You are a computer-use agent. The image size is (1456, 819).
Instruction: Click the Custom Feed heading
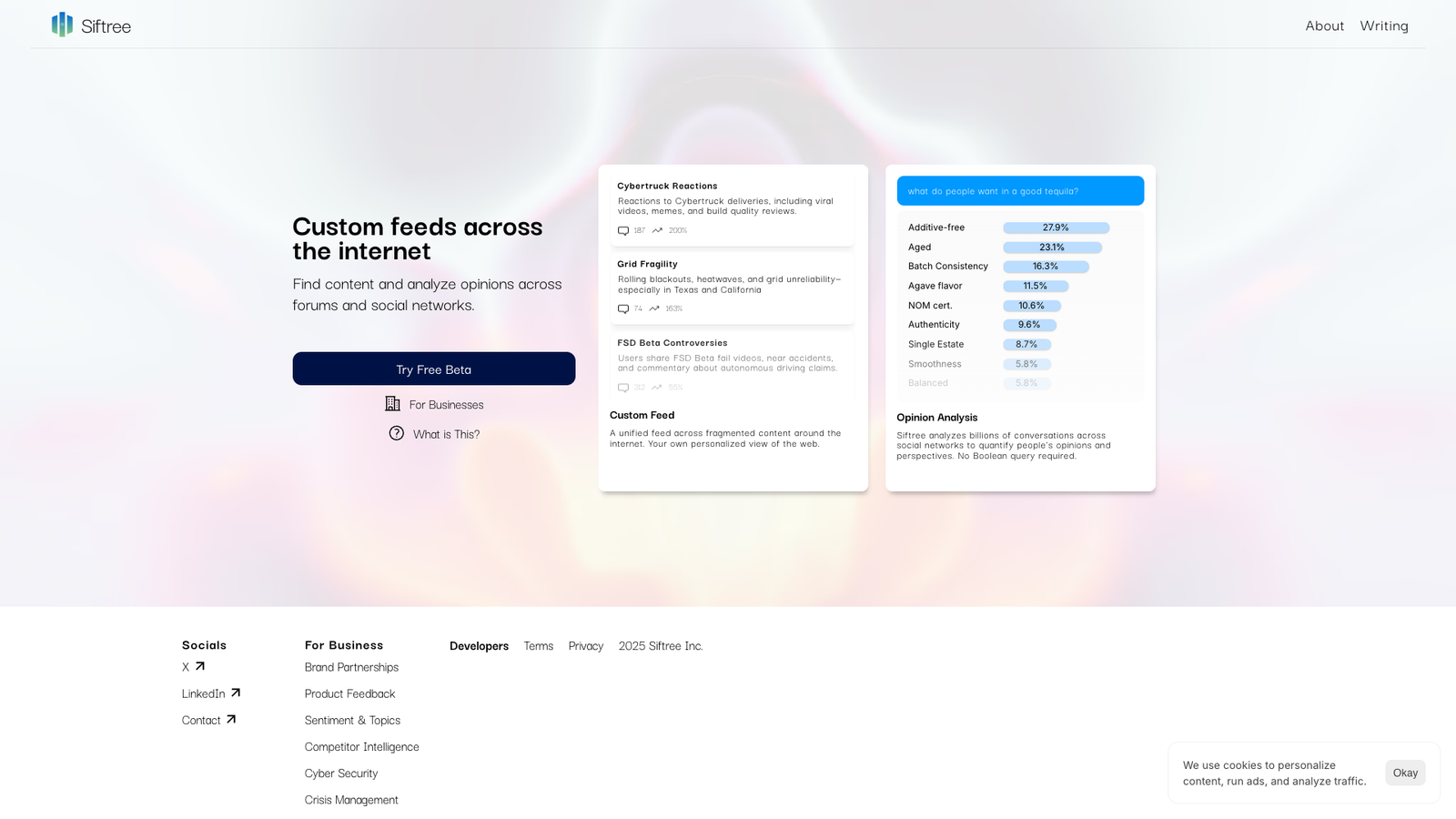pos(642,415)
